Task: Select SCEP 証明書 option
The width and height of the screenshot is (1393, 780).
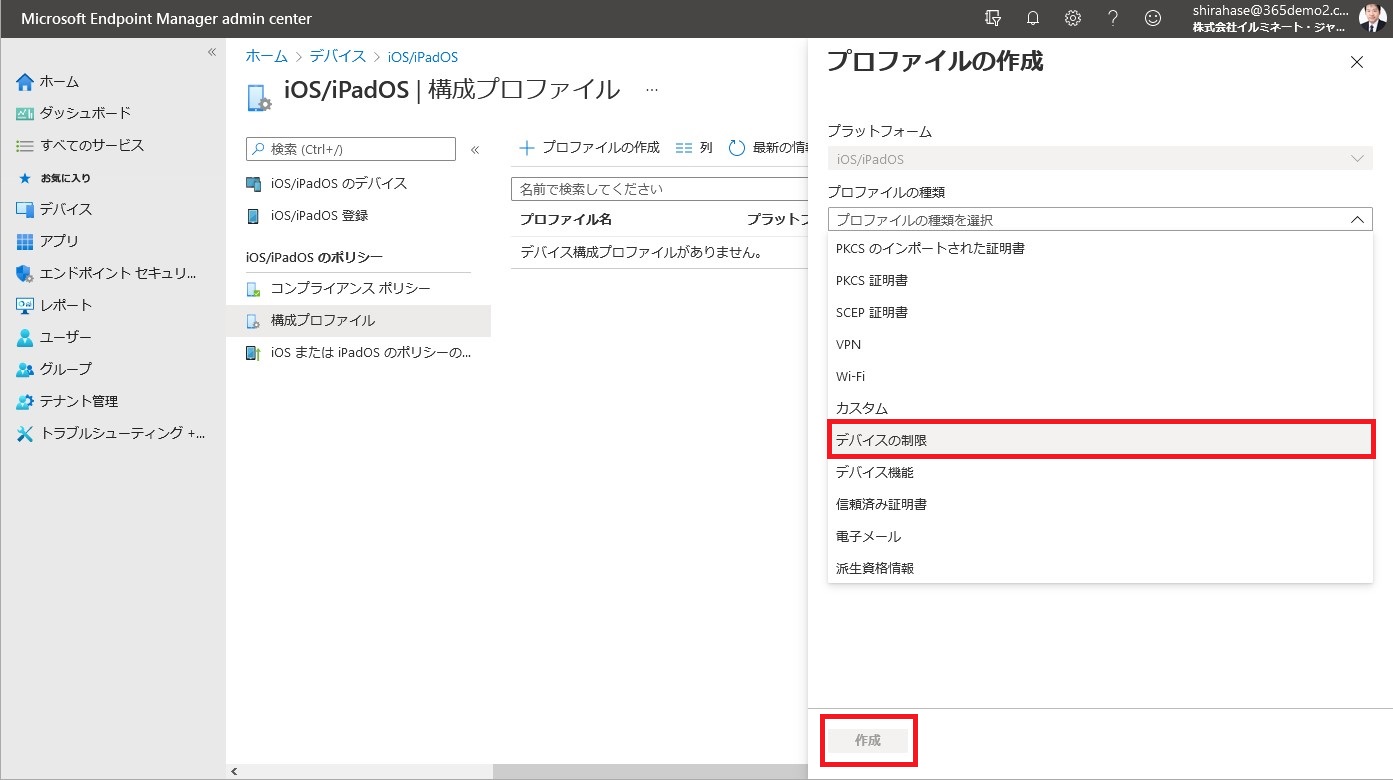Action: (1100, 312)
